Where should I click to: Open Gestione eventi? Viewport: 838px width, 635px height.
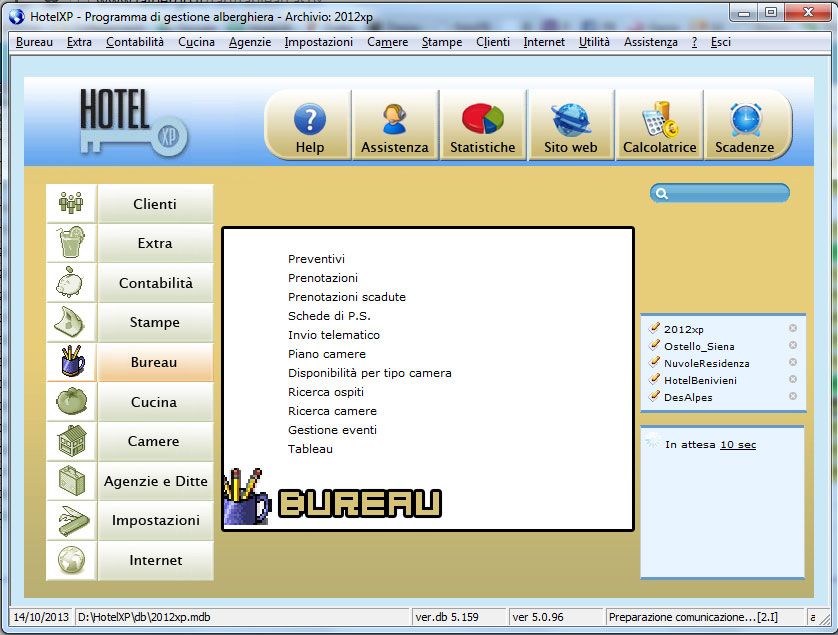[332, 430]
